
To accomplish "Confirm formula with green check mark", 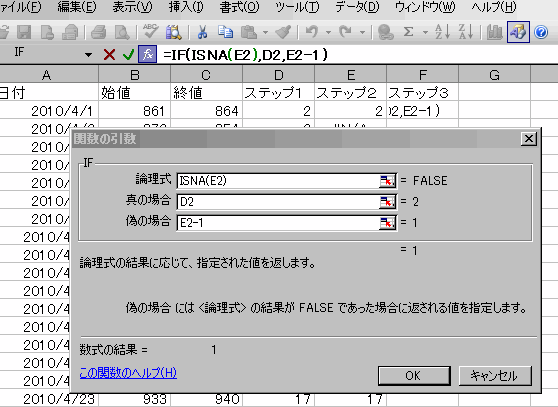I will (x=128, y=55).
